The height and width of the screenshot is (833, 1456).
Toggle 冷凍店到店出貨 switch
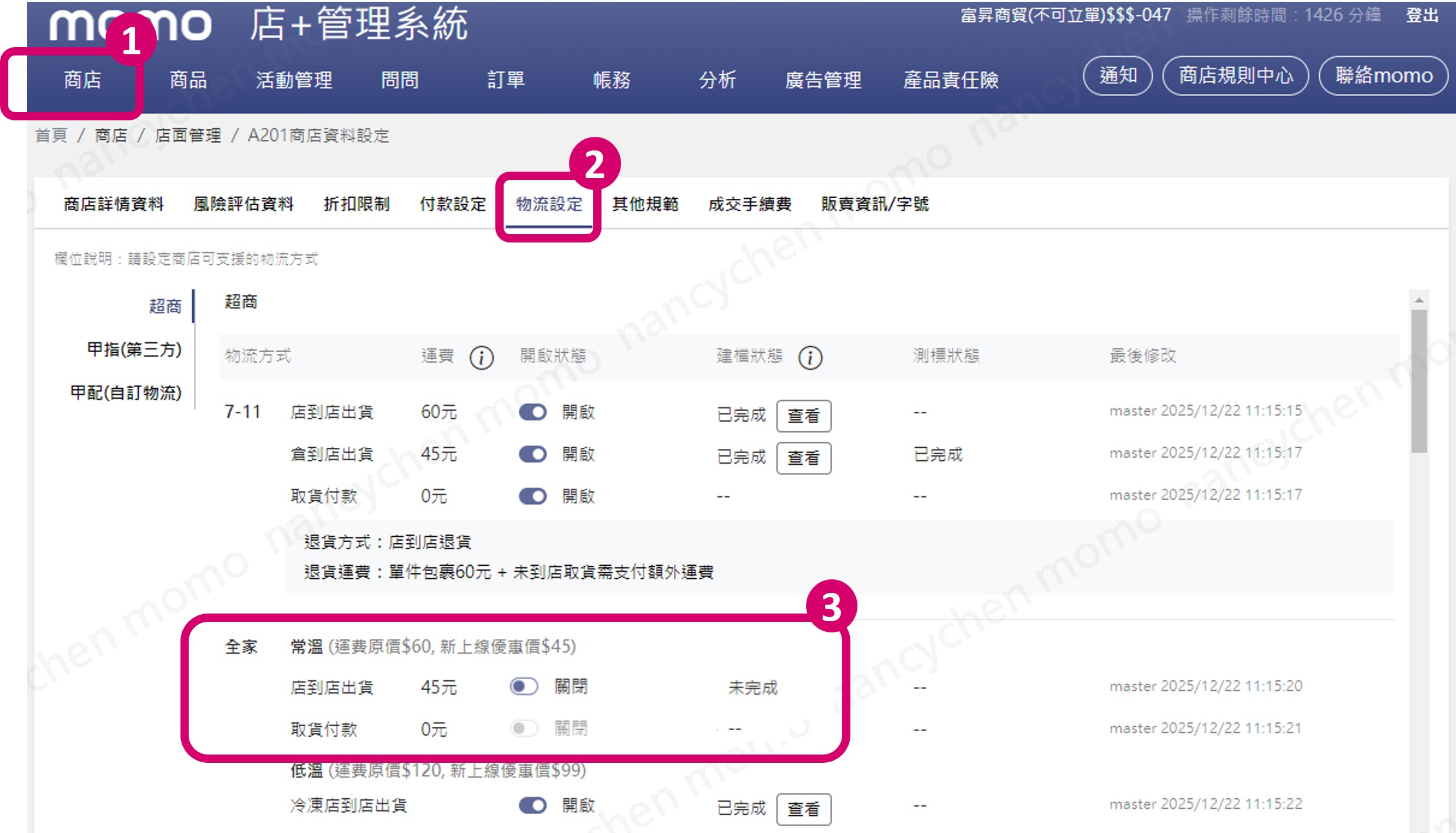pos(533,805)
